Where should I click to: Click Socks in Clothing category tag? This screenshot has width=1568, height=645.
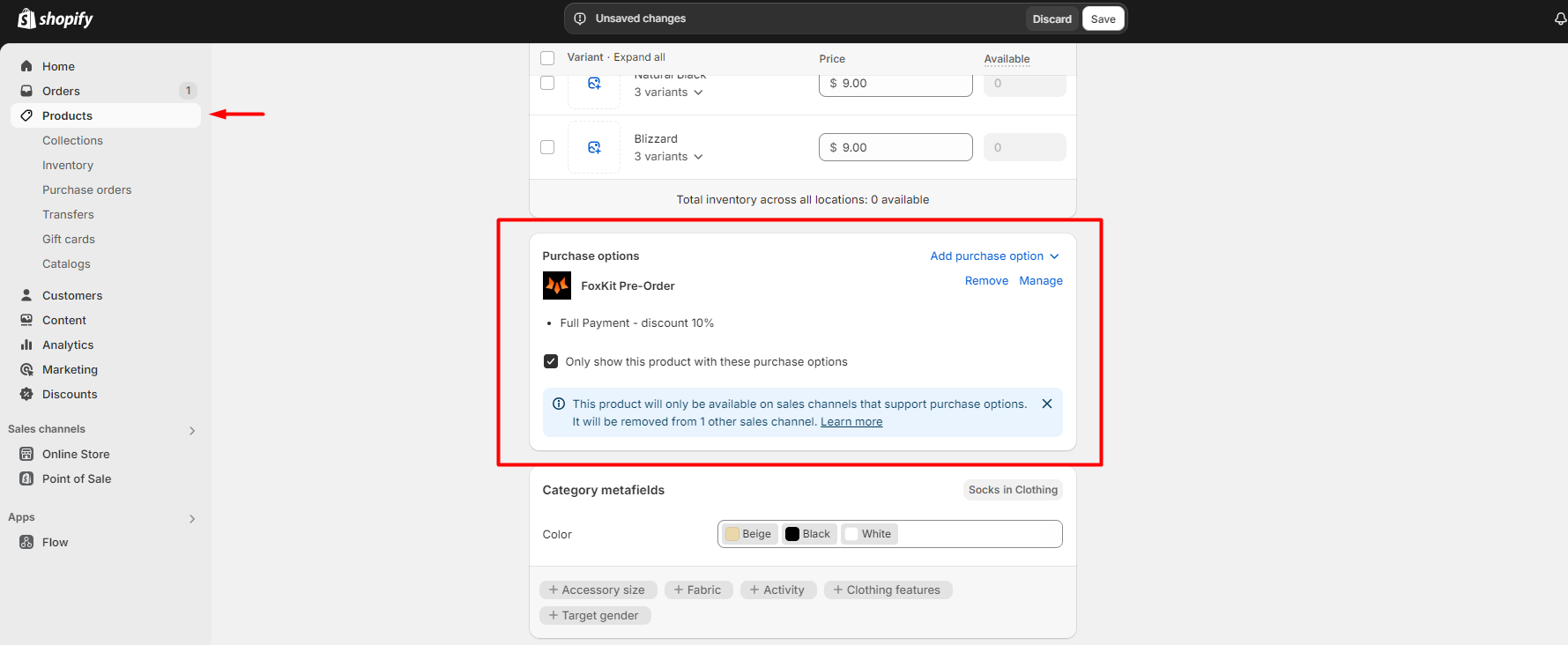click(x=1013, y=490)
